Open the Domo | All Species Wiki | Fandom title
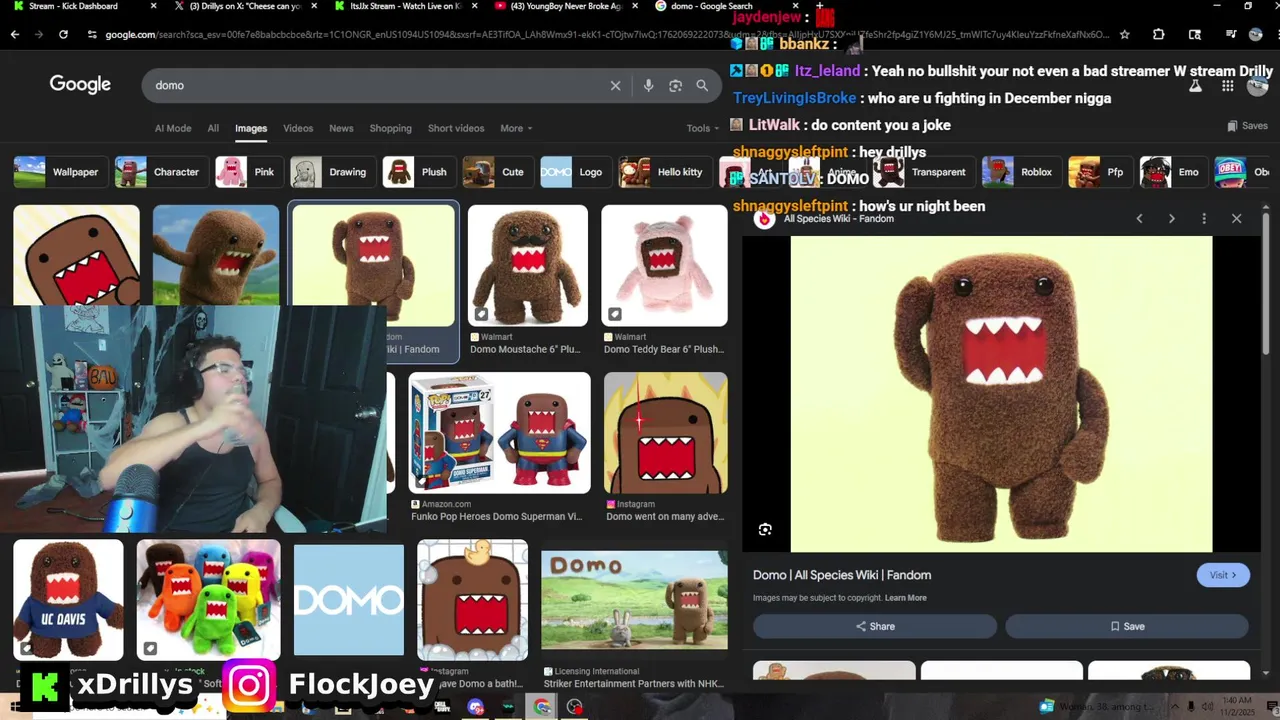This screenshot has width=1280, height=720. 842,575
